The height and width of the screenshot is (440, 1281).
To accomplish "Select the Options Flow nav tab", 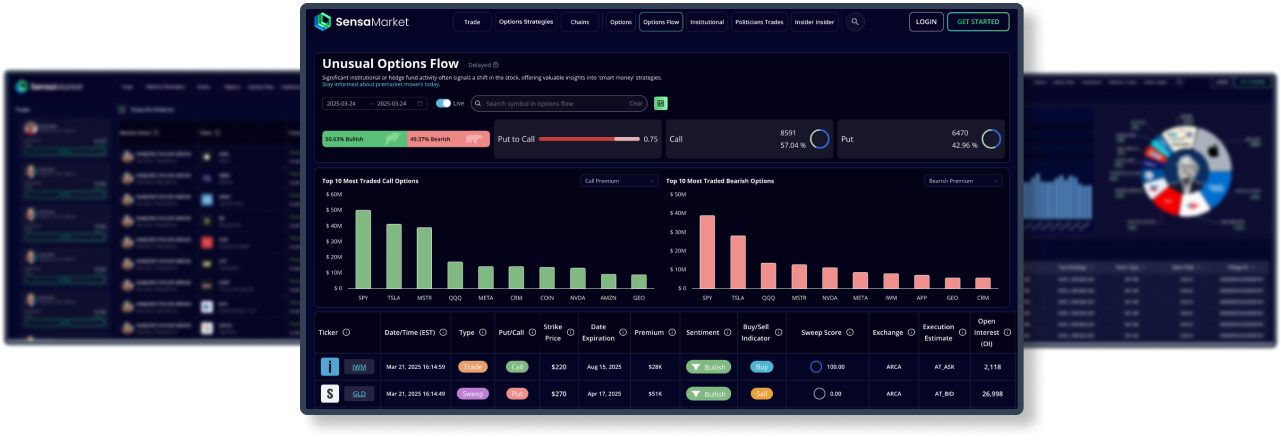I will 661,21.
